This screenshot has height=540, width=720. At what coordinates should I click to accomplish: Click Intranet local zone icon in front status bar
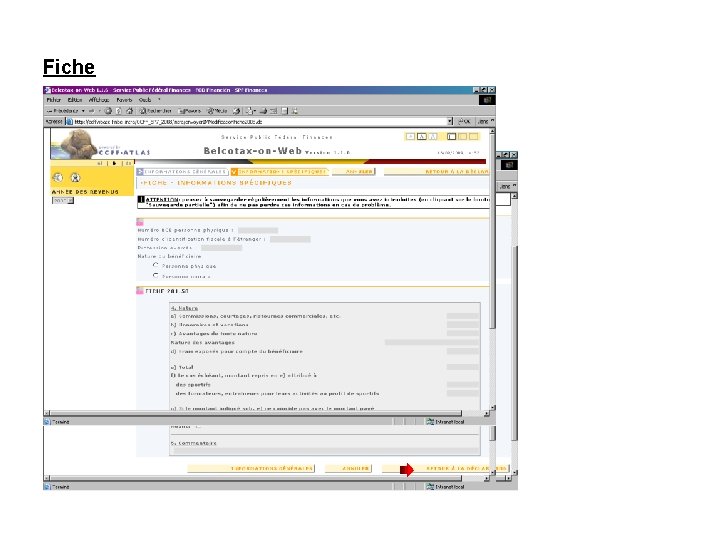point(430,422)
